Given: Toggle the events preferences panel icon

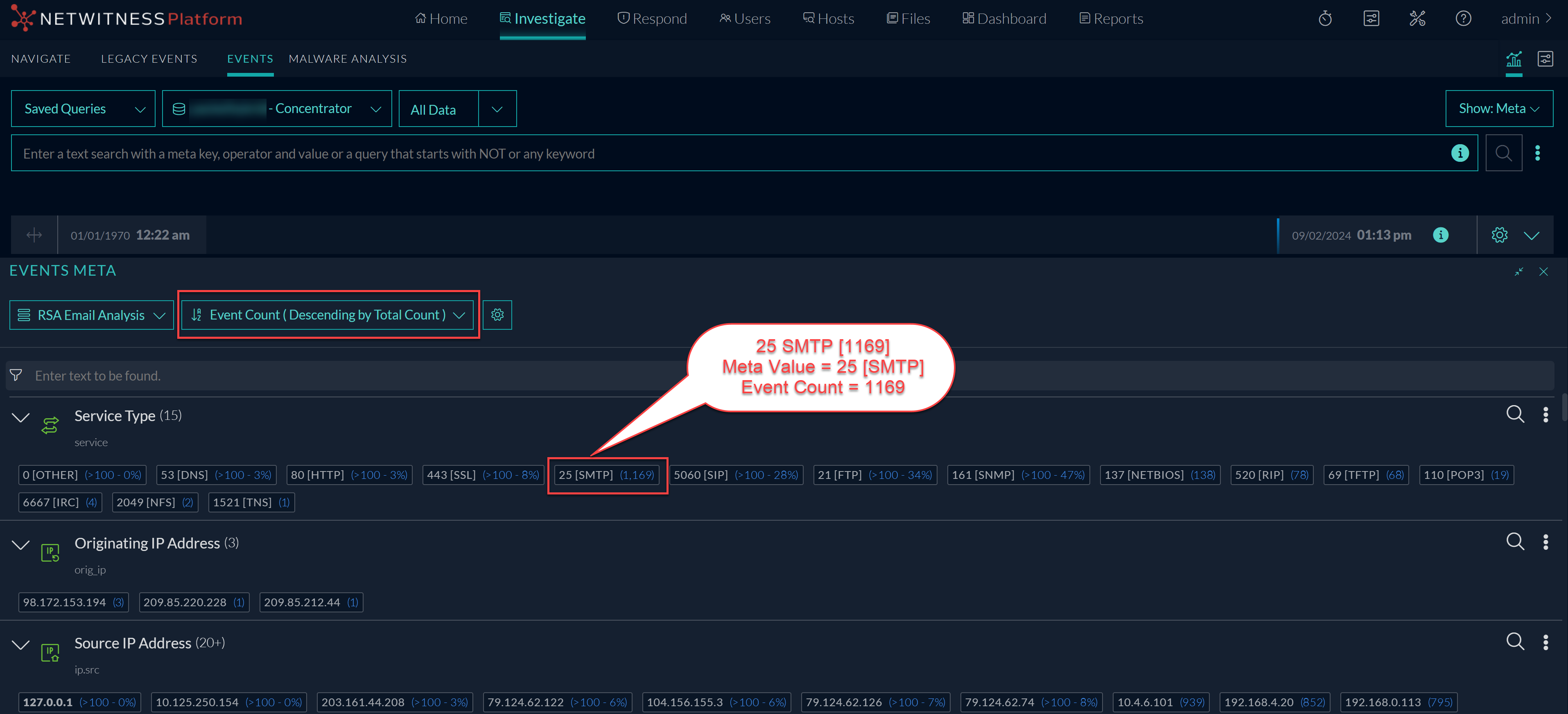Looking at the screenshot, I should pos(1545,59).
